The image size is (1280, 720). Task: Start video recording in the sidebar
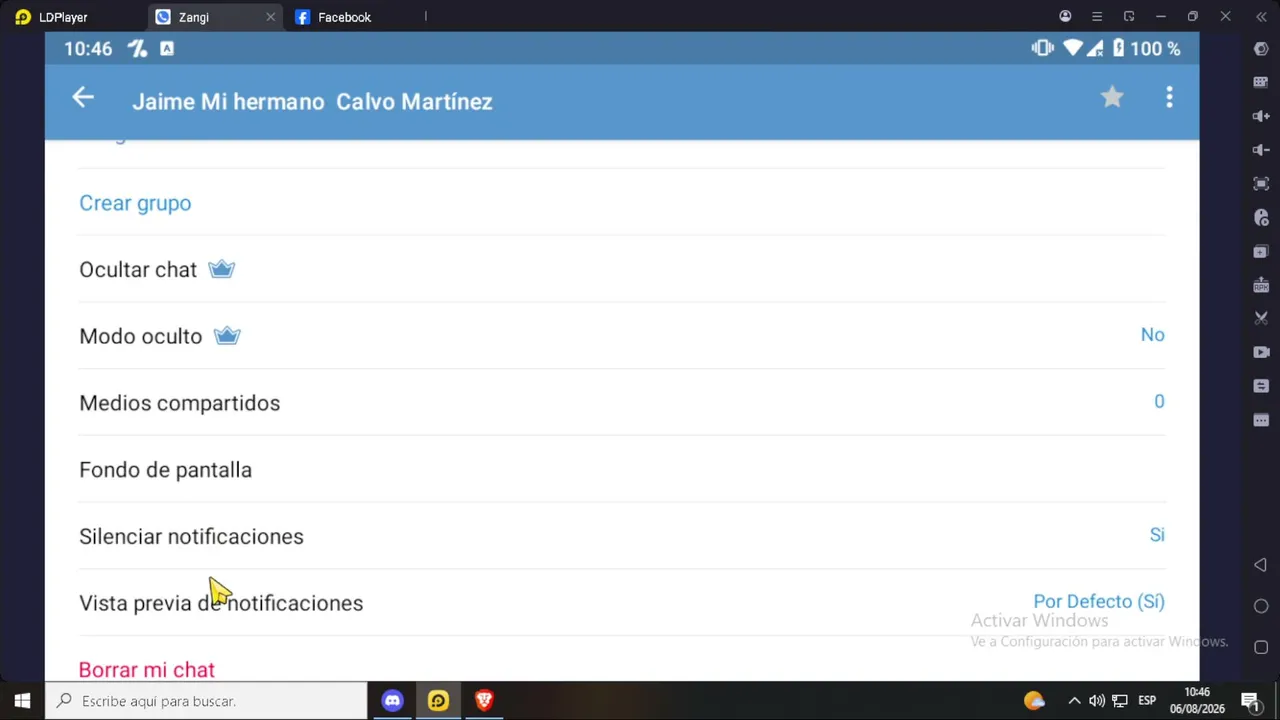tap(1261, 352)
